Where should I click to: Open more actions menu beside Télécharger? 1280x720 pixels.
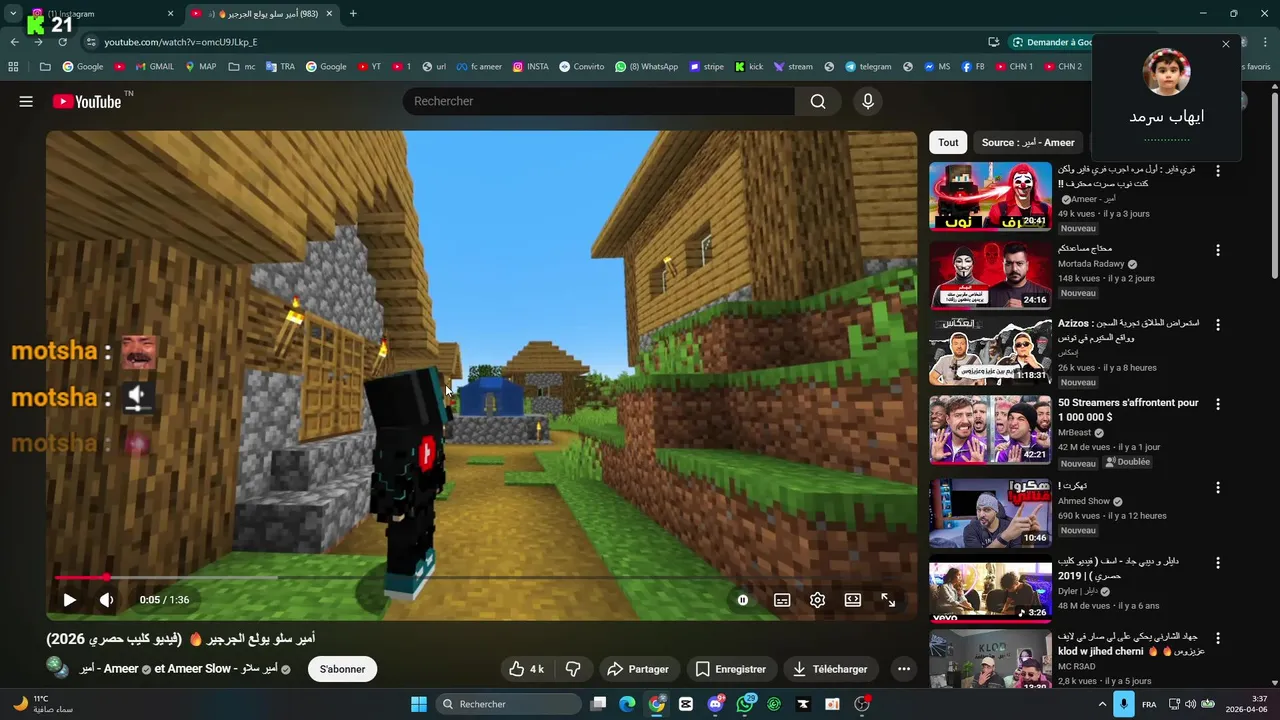904,669
